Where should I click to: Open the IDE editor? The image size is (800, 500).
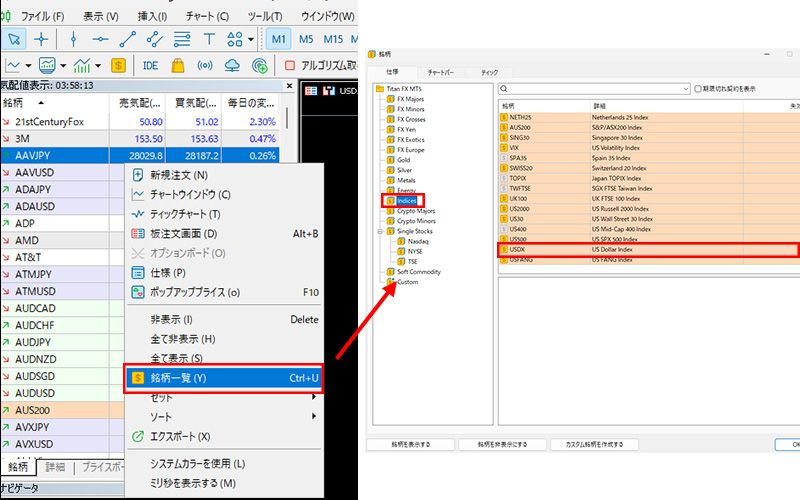150,66
